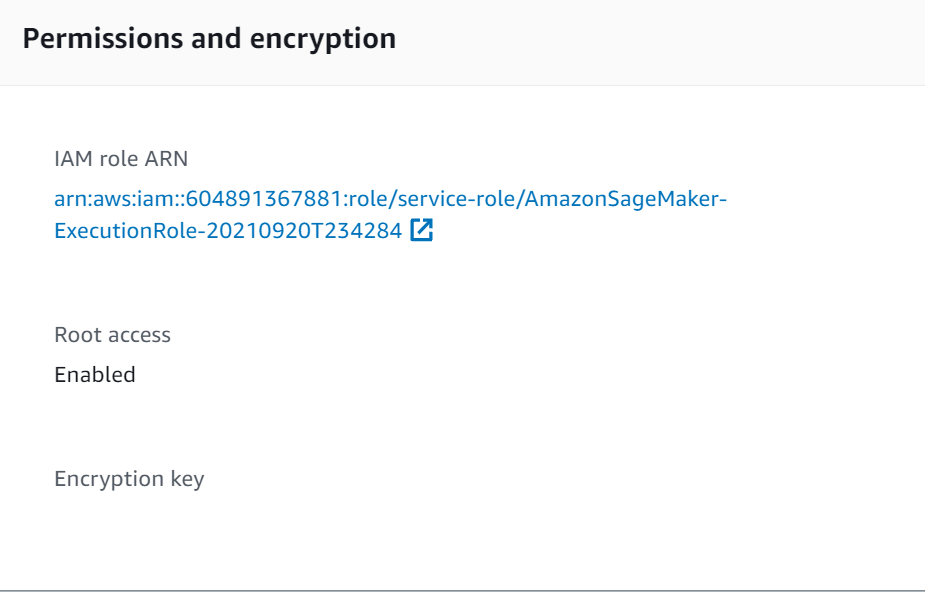Select the 'Permissions and encryption' panel heading
This screenshot has width=925, height=592.
pyautogui.click(x=209, y=39)
